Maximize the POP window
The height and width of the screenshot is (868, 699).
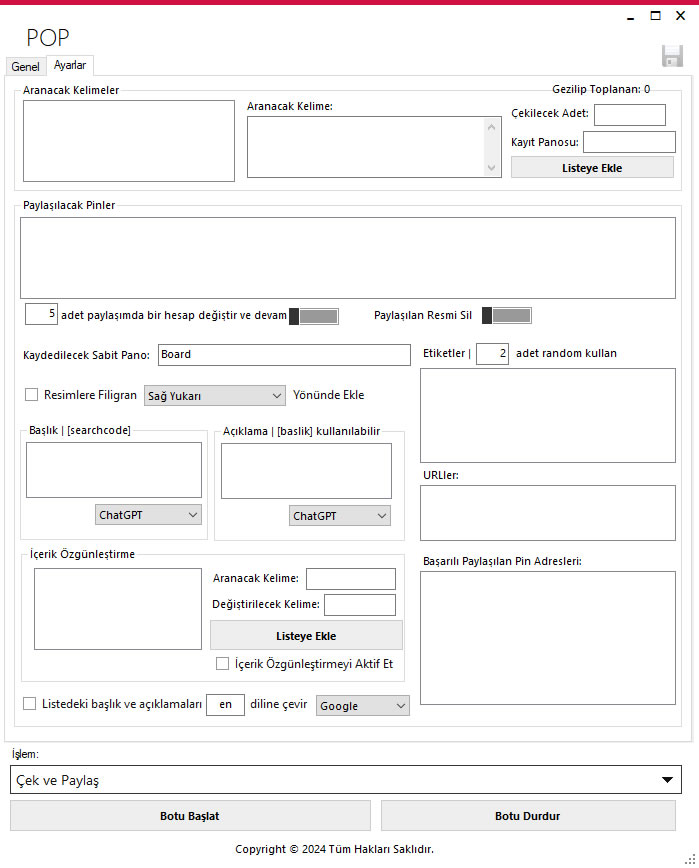[x=655, y=16]
